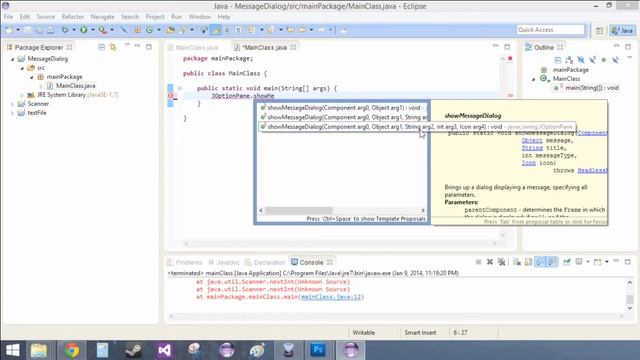
Task: Collapse the src folder in Package Explorer
Action: 22,68
